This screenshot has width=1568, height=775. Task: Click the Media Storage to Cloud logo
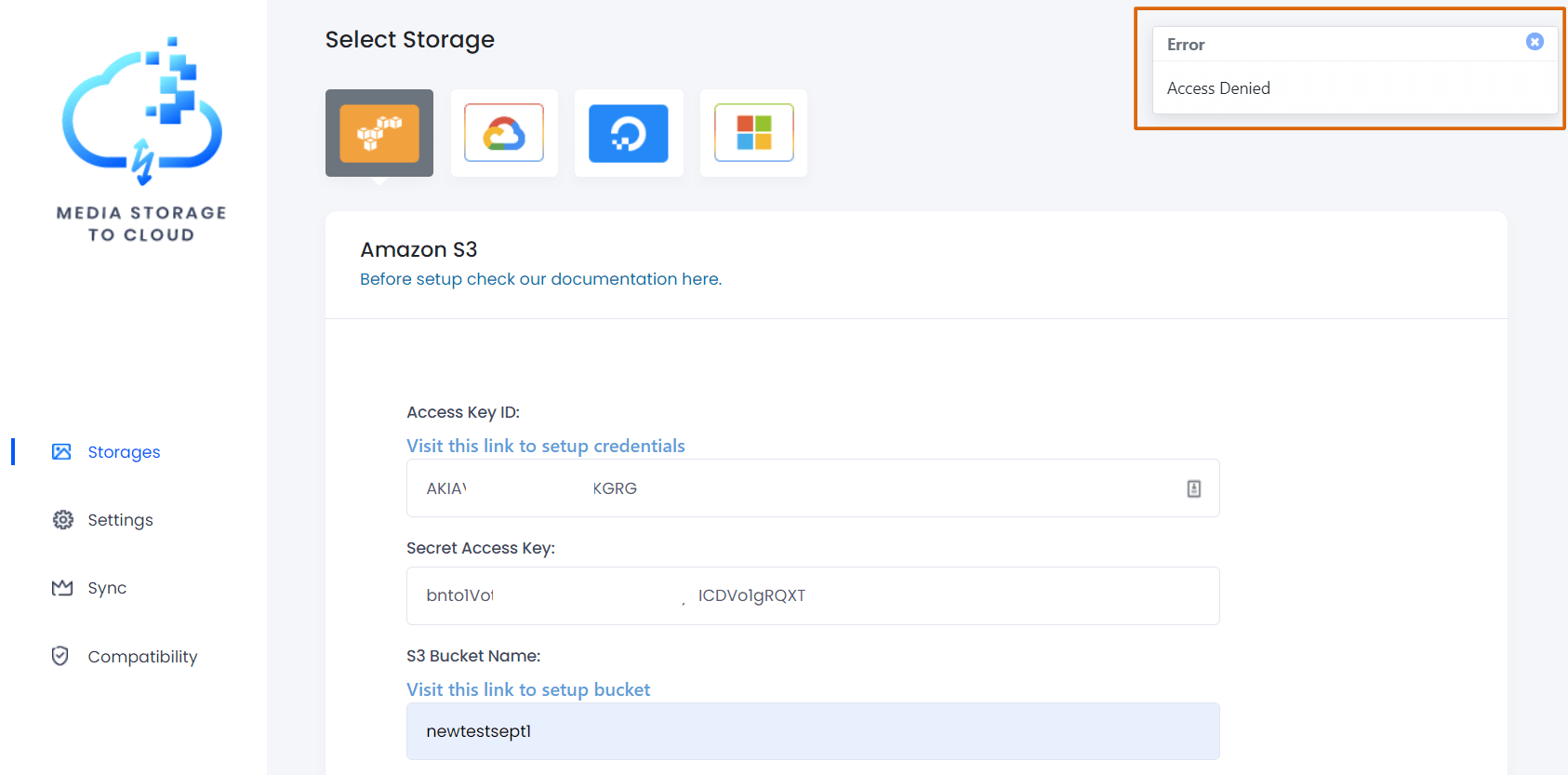pyautogui.click(x=141, y=140)
